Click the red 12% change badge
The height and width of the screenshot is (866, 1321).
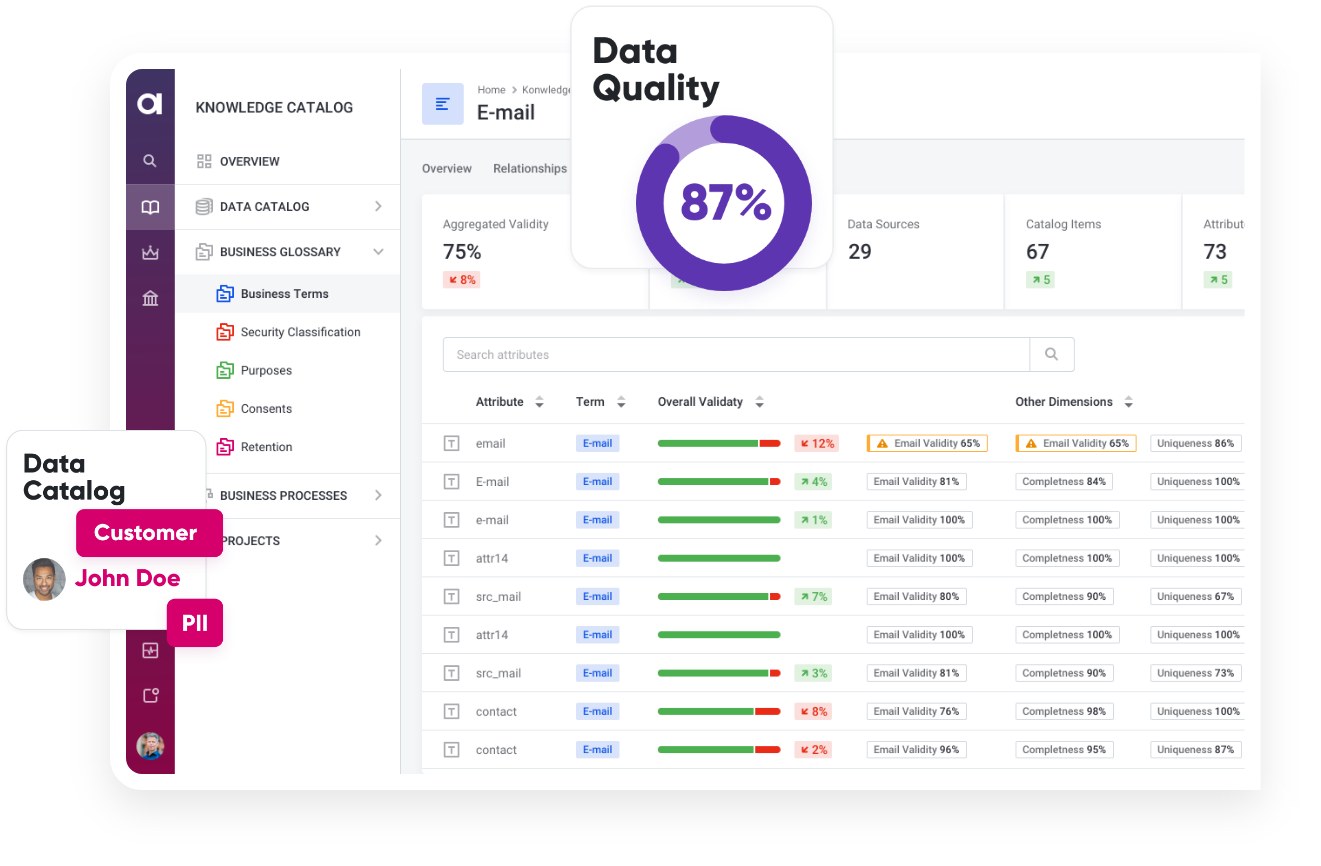(816, 443)
